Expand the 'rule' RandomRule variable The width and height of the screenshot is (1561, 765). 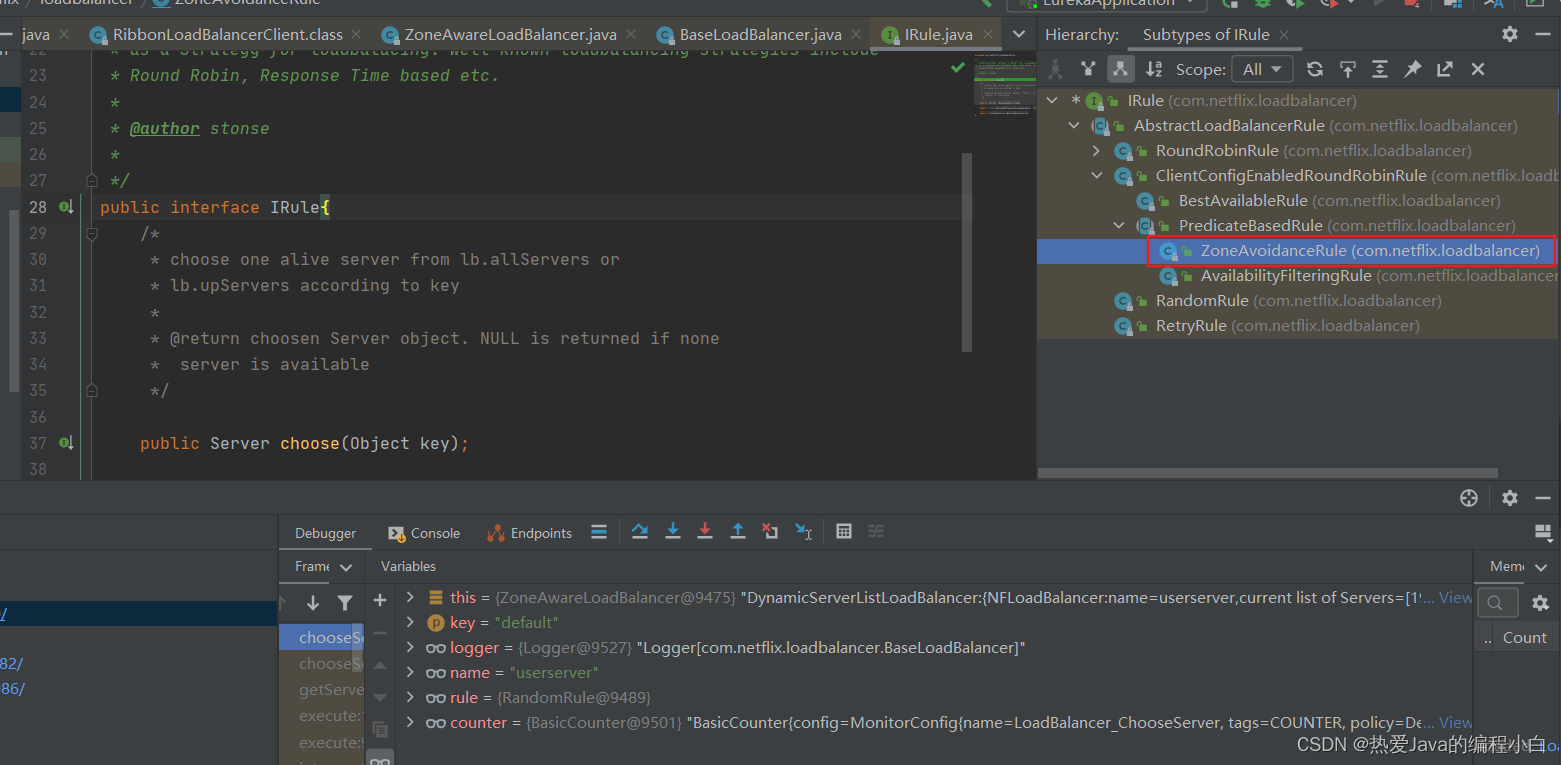tap(410, 697)
